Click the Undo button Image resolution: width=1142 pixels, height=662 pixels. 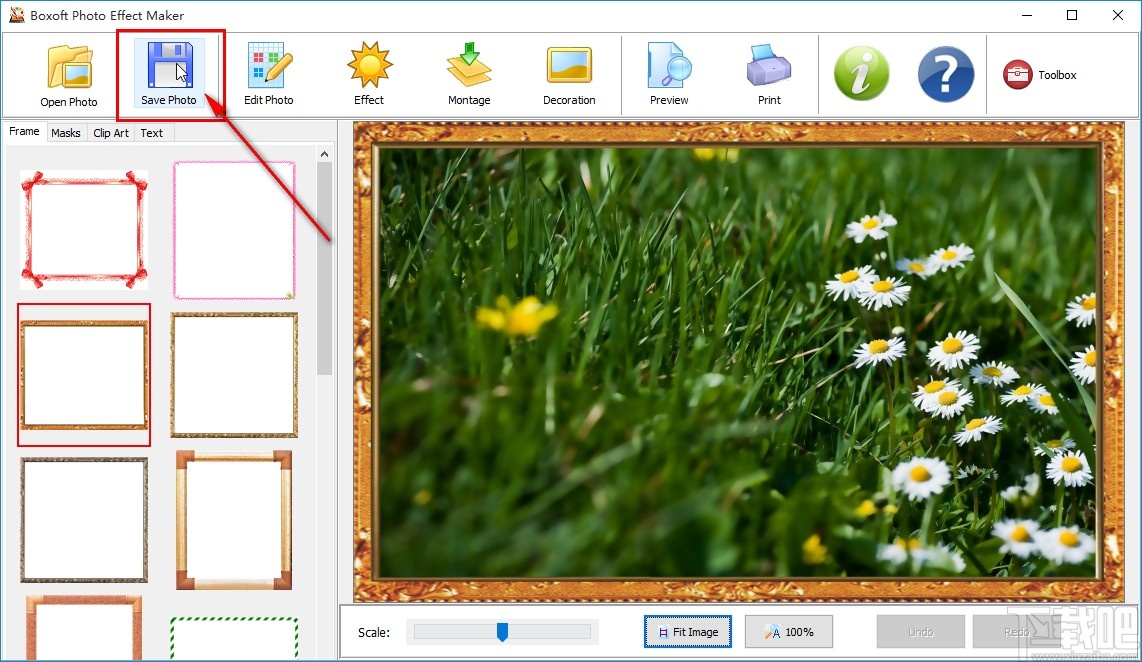[921, 631]
